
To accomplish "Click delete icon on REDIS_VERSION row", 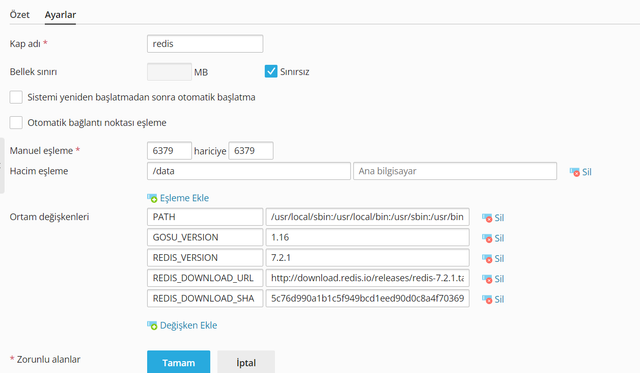I will [x=487, y=259].
